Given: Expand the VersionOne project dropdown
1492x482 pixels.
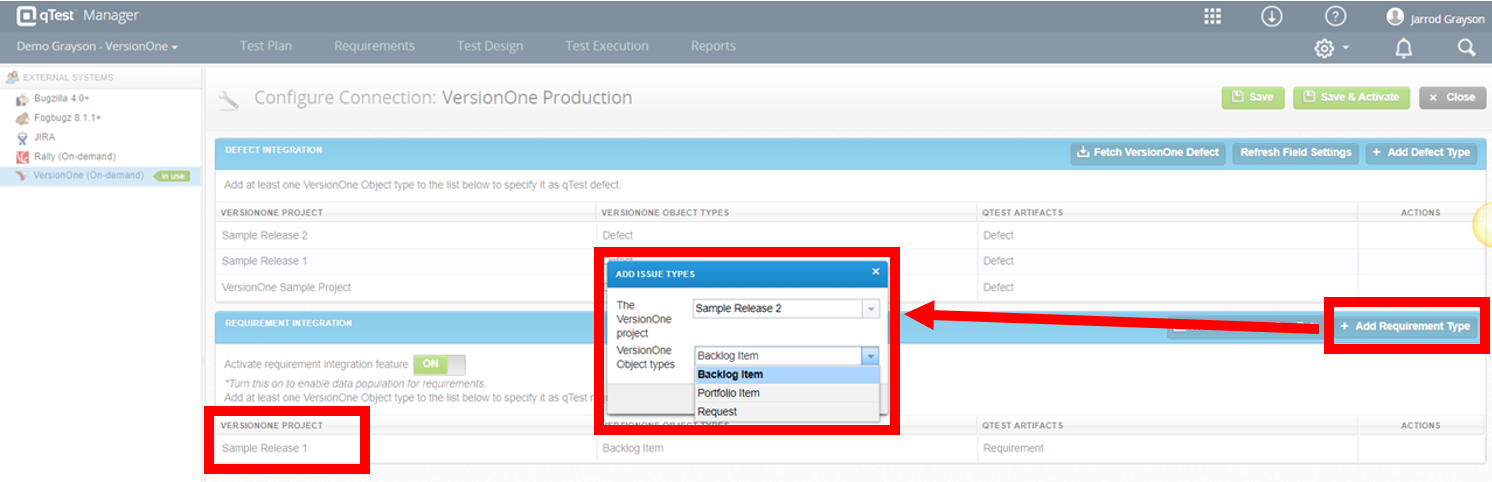Looking at the screenshot, I should [871, 308].
